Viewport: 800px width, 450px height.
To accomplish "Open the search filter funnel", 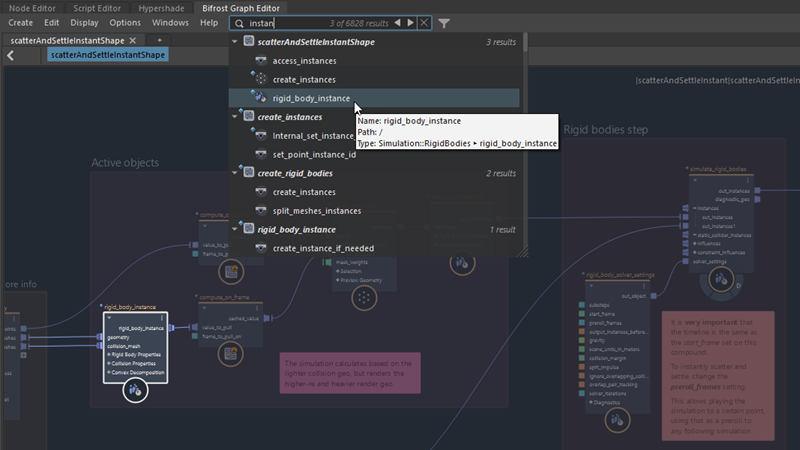I will pyautogui.click(x=444, y=23).
